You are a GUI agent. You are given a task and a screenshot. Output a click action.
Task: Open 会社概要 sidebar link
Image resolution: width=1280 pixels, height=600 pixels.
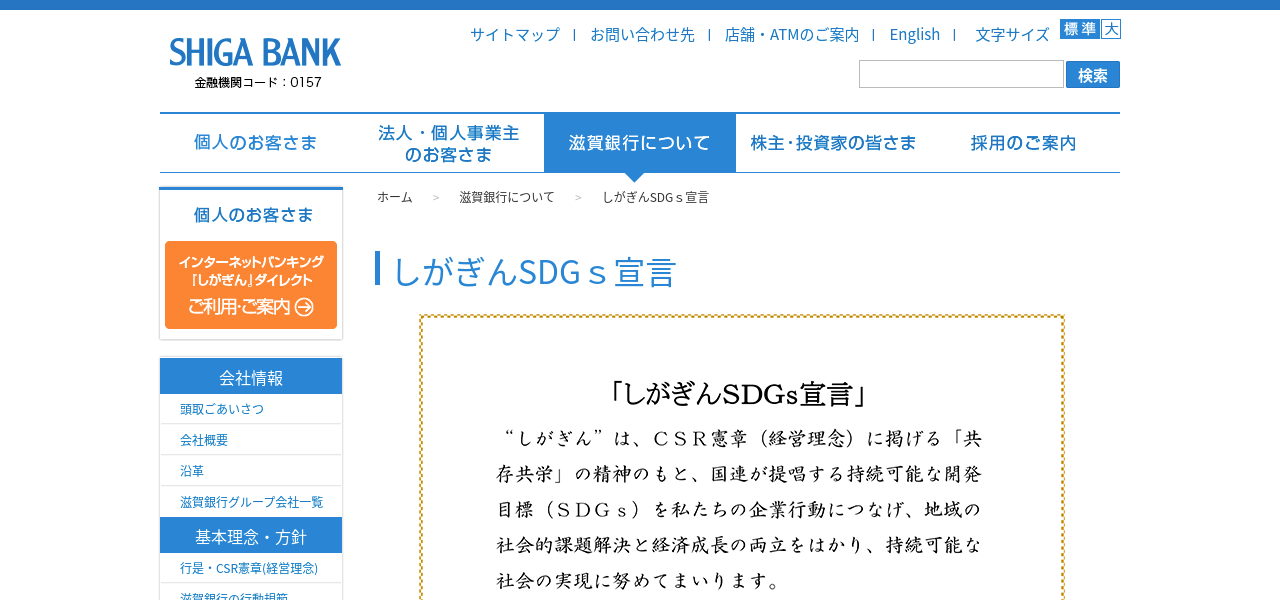(x=204, y=440)
